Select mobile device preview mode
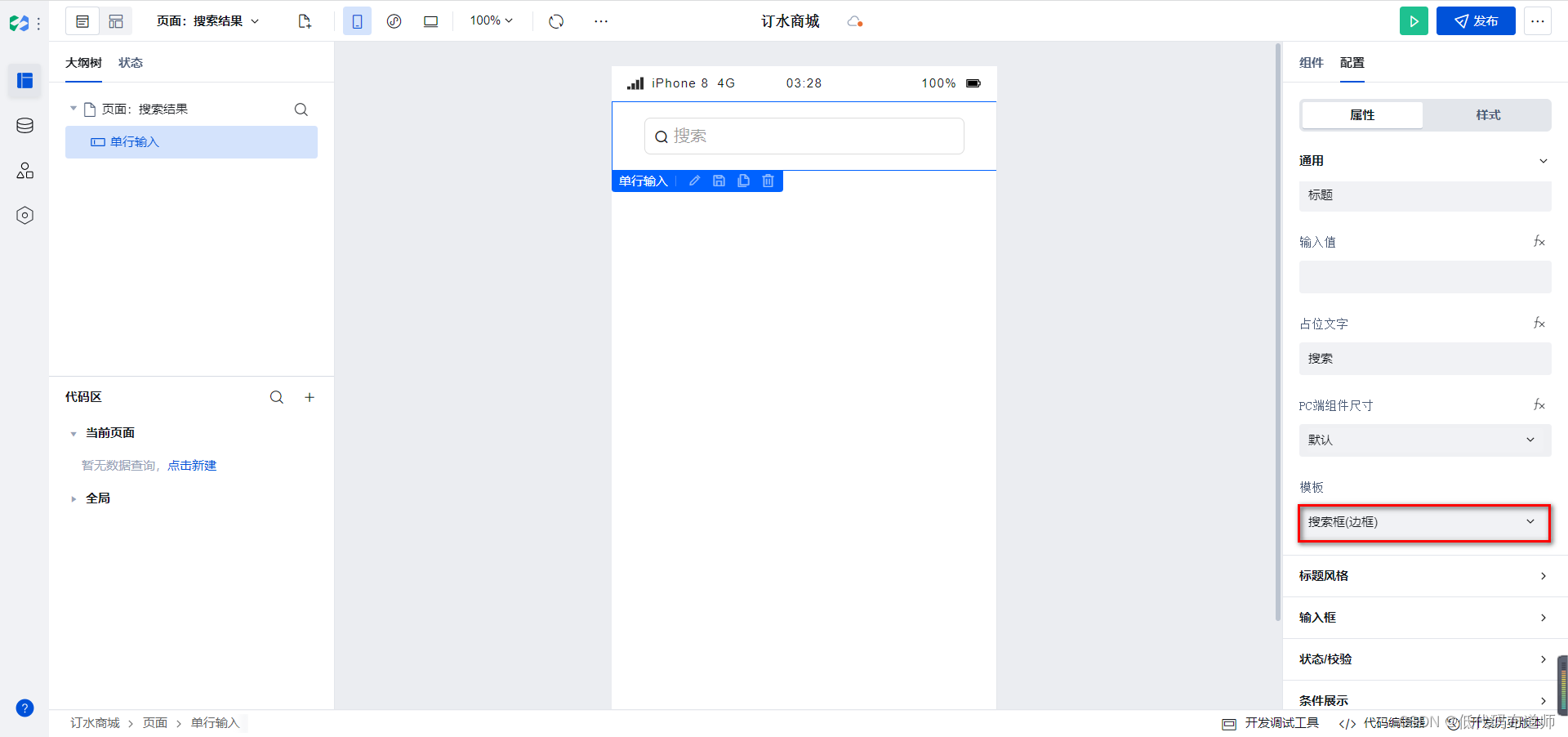The image size is (1568, 737). click(x=357, y=21)
